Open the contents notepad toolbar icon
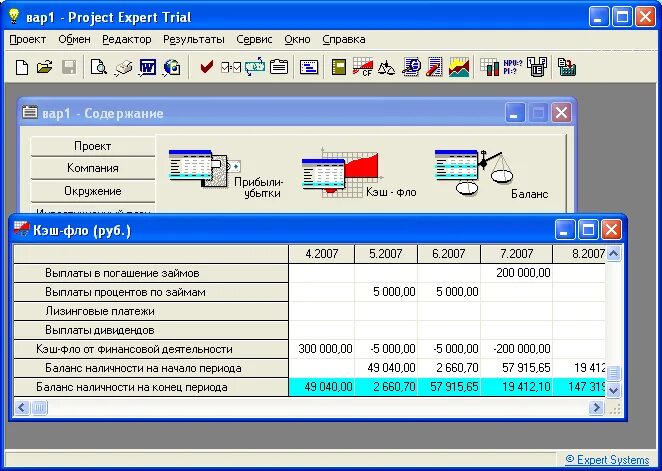The image size is (662, 471). (x=279, y=67)
